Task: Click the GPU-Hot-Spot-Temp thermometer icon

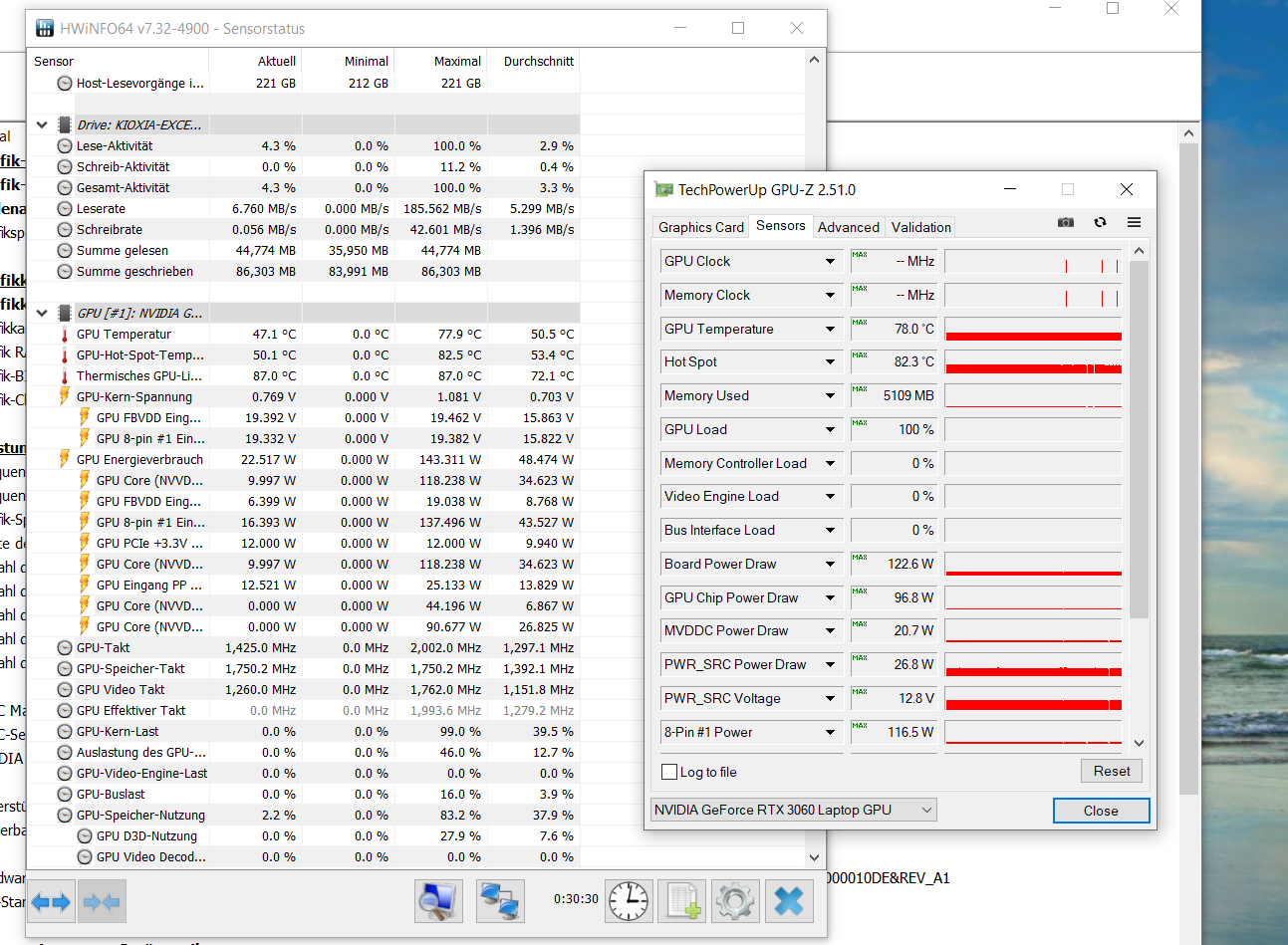Action: [x=65, y=355]
